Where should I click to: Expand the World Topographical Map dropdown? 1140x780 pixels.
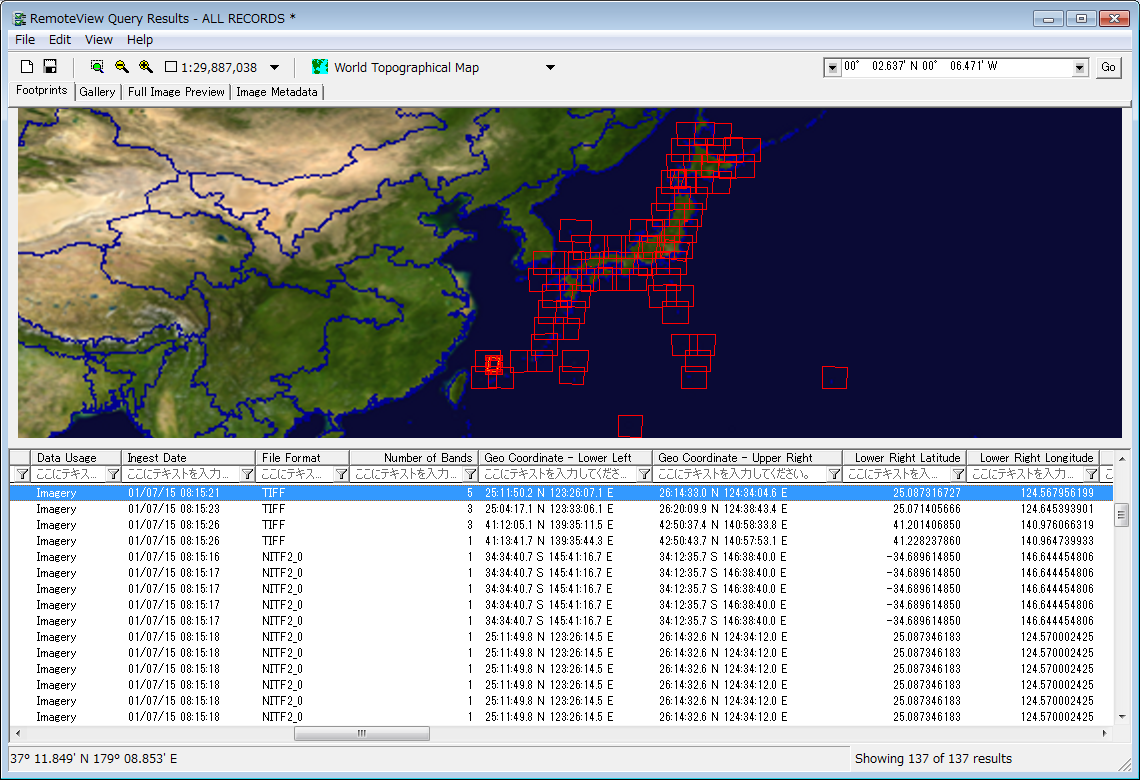point(550,68)
